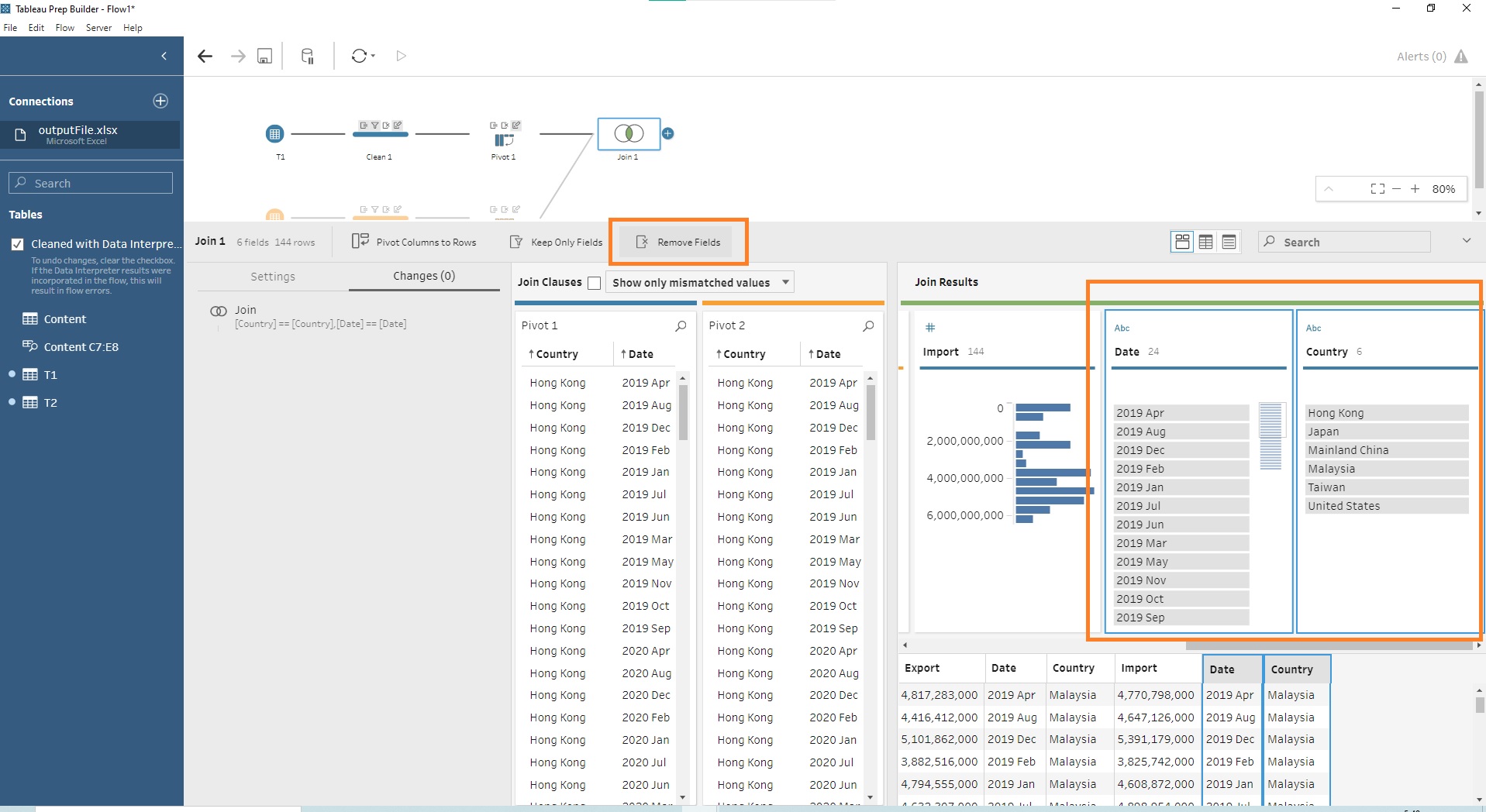Click the connect to data cylinder icon

coord(308,56)
